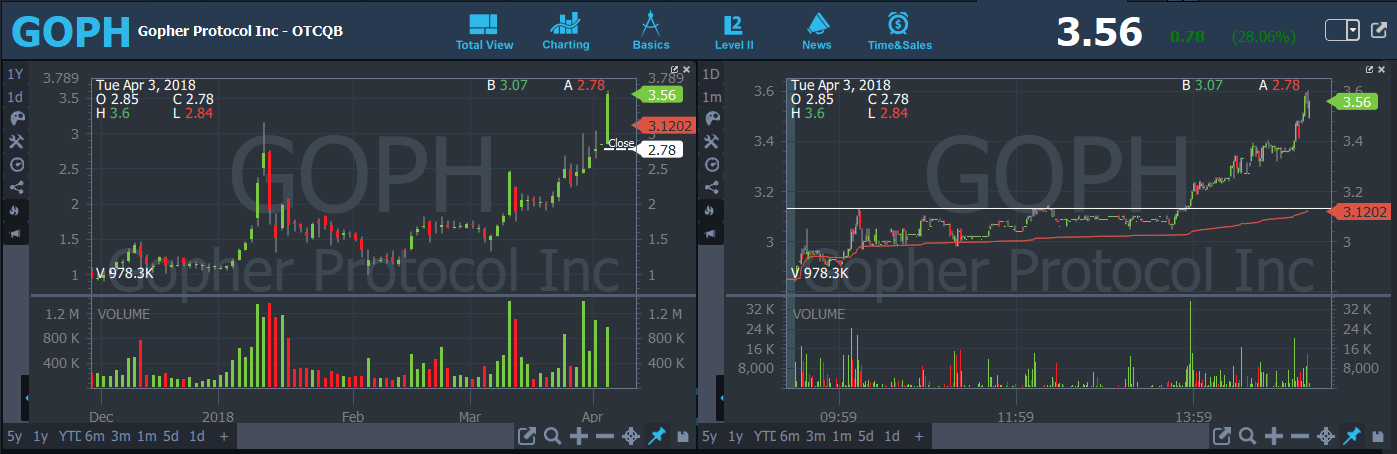Image resolution: width=1397 pixels, height=454 pixels.
Task: Toggle the flame indicator beside the daily chart
Action: tap(15, 210)
